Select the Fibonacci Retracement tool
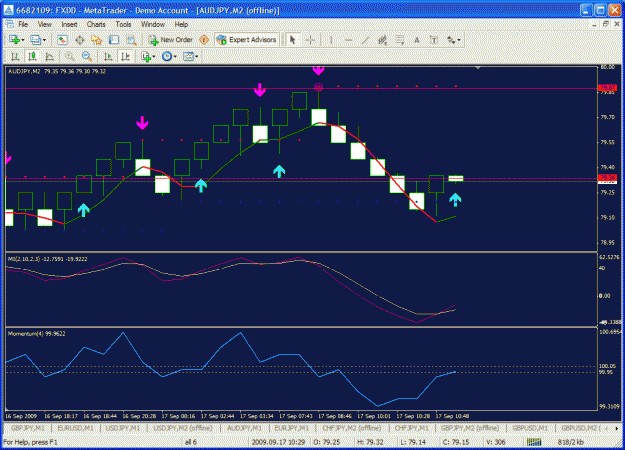The image size is (625, 450). pyautogui.click(x=399, y=40)
